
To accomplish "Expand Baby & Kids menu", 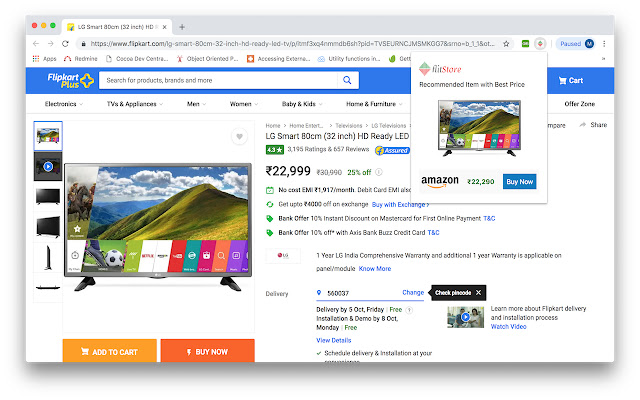I will click(302, 104).
